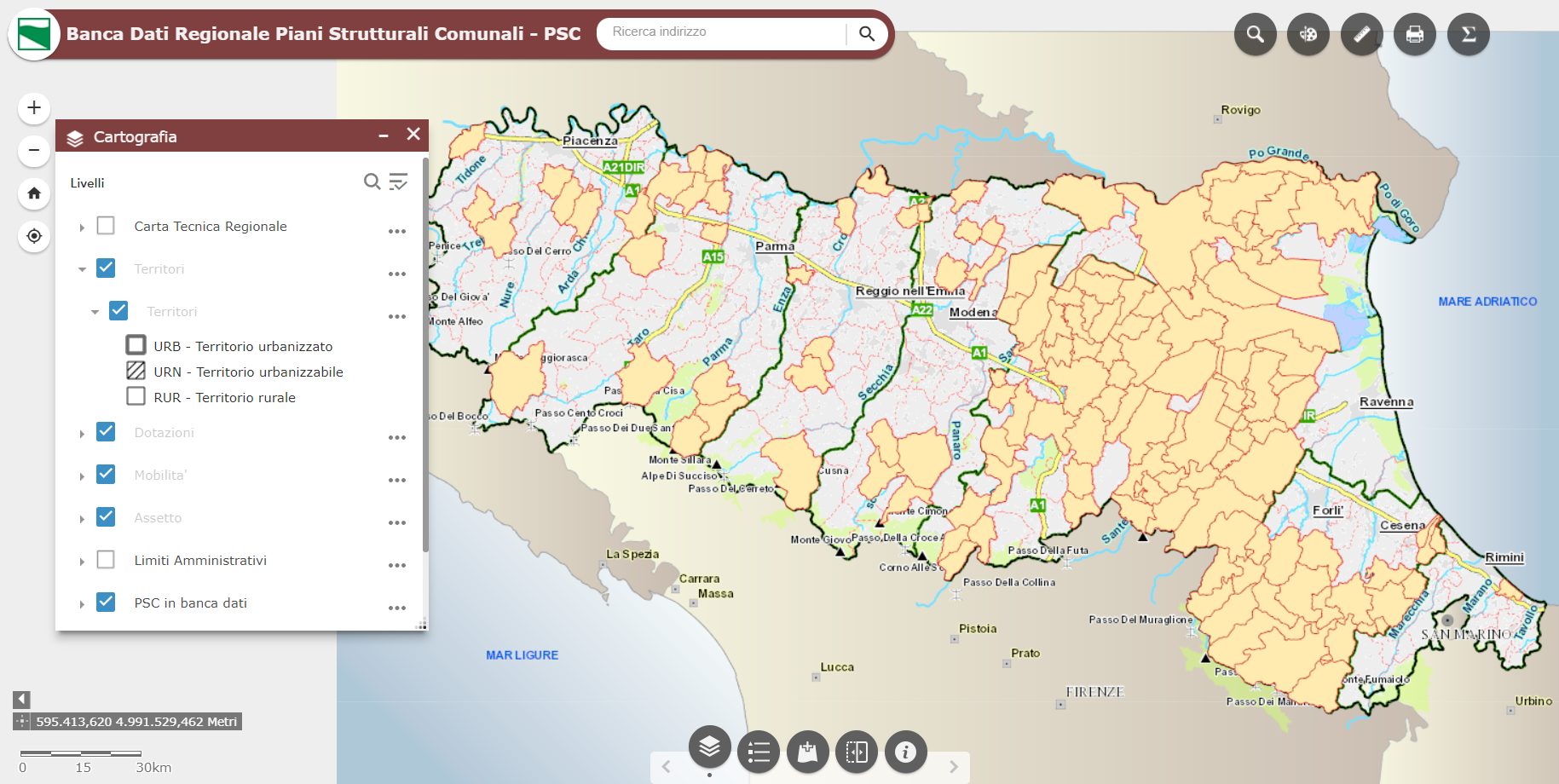This screenshot has width=1559, height=784.
Task: Open the swipe compare widget
Action: pyautogui.click(x=857, y=752)
